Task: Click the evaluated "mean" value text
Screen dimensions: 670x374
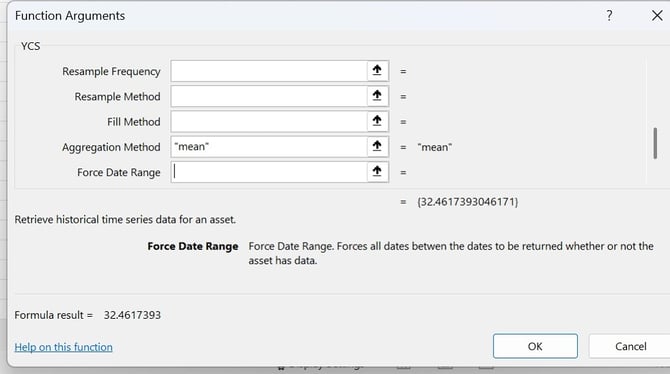Action: point(435,147)
